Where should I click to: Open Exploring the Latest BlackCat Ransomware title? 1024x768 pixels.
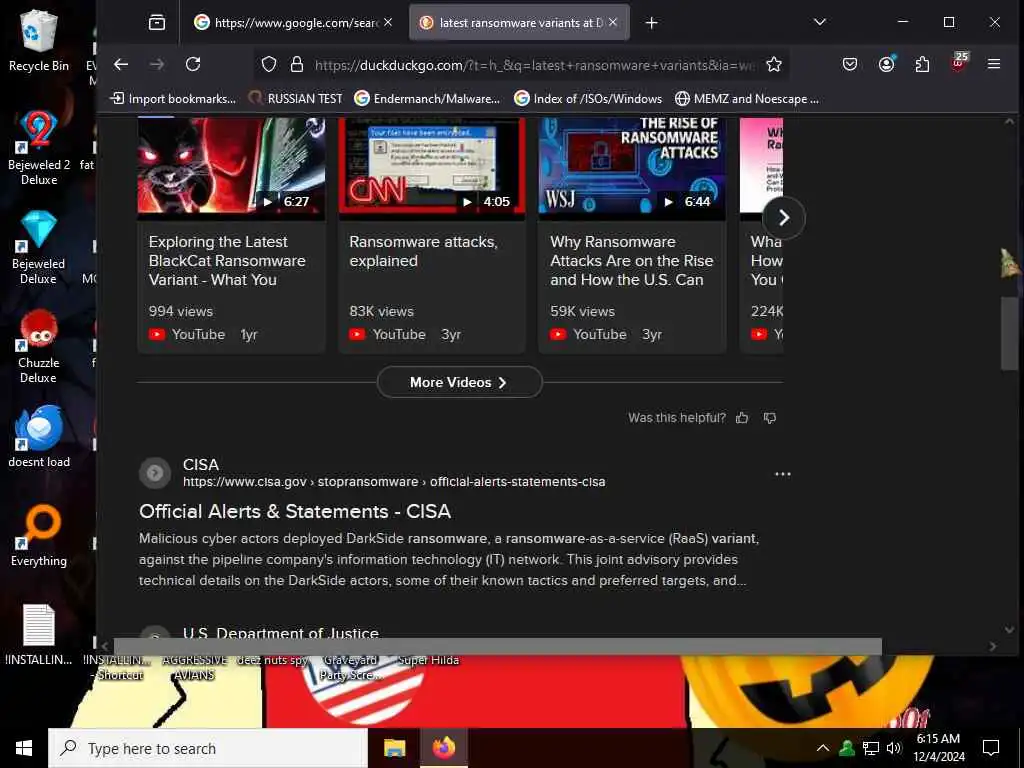pyautogui.click(x=227, y=261)
